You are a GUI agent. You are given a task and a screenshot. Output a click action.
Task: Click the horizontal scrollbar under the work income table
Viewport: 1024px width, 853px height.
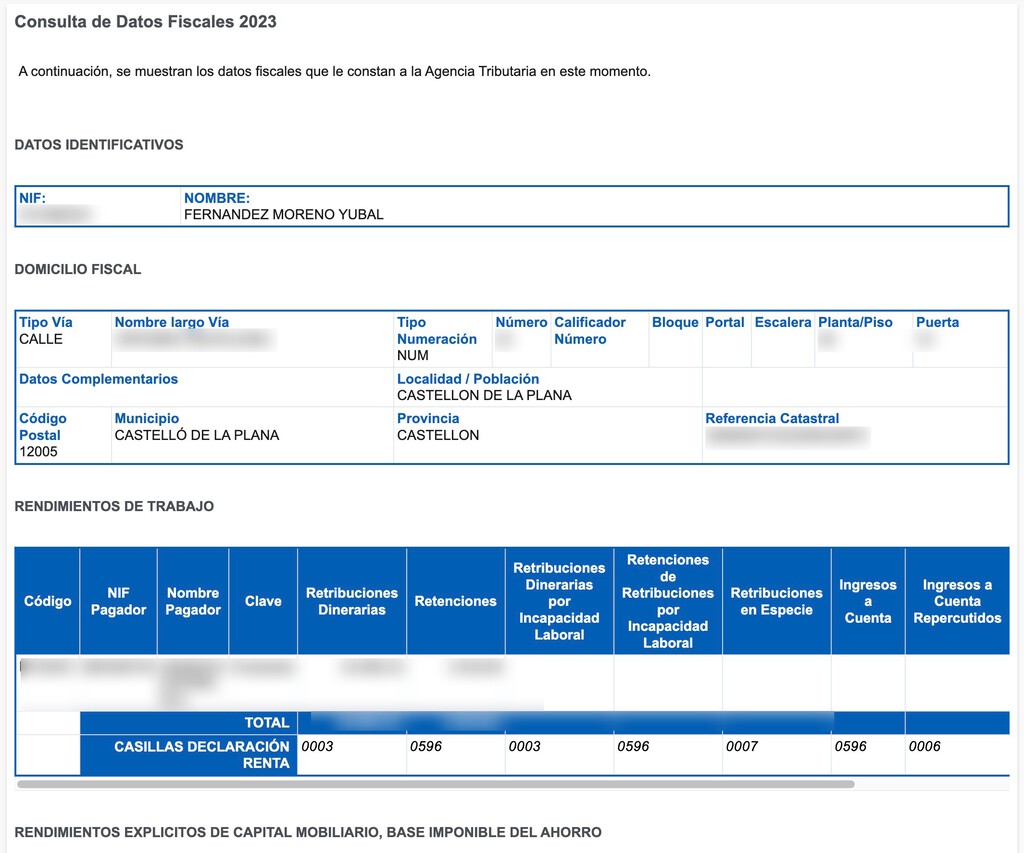(x=436, y=784)
